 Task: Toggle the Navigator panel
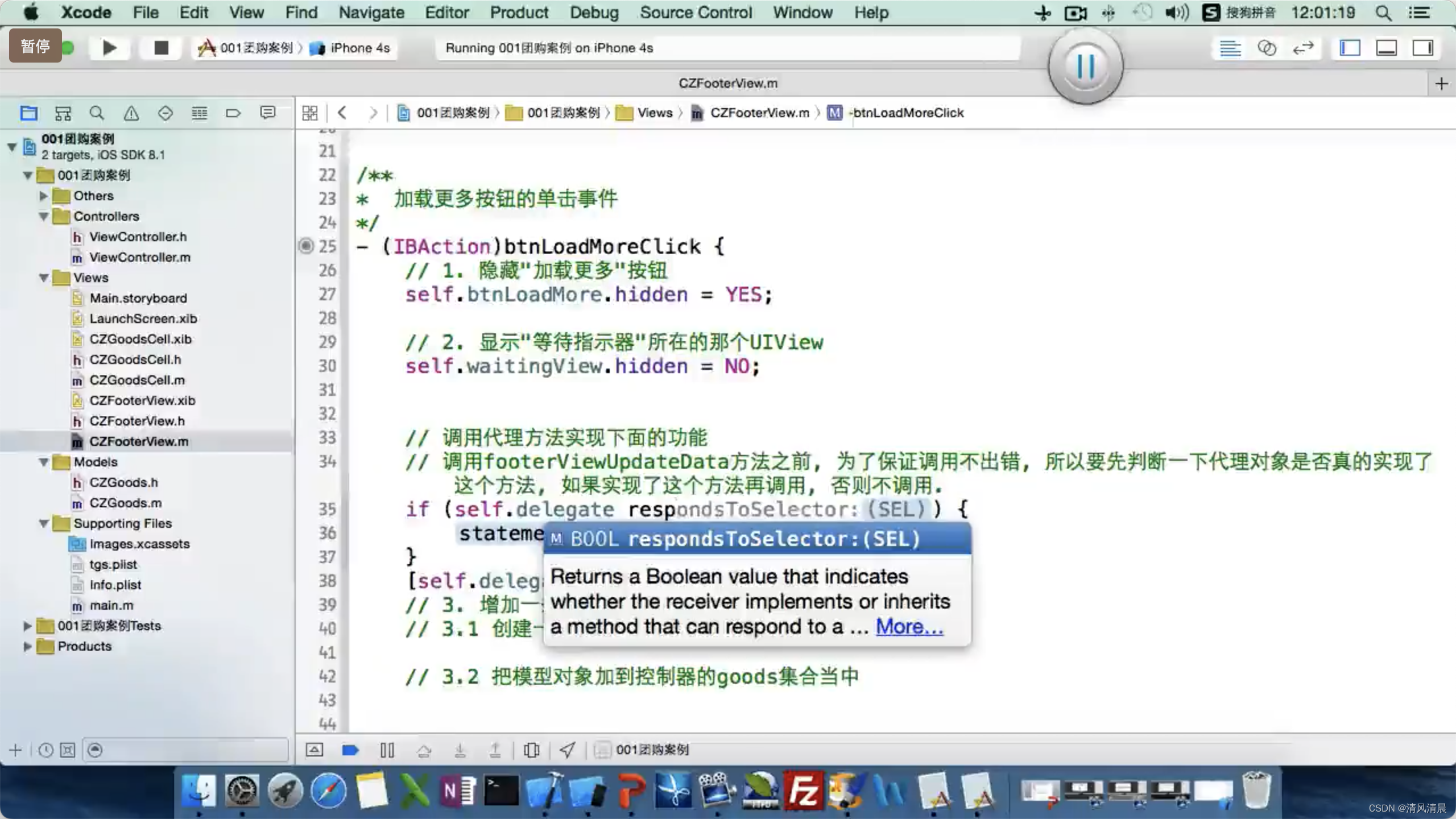[1350, 48]
